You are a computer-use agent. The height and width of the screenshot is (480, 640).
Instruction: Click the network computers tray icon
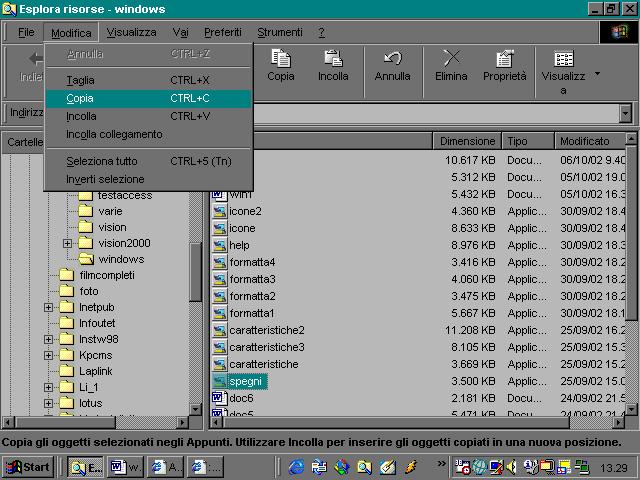tap(582, 467)
